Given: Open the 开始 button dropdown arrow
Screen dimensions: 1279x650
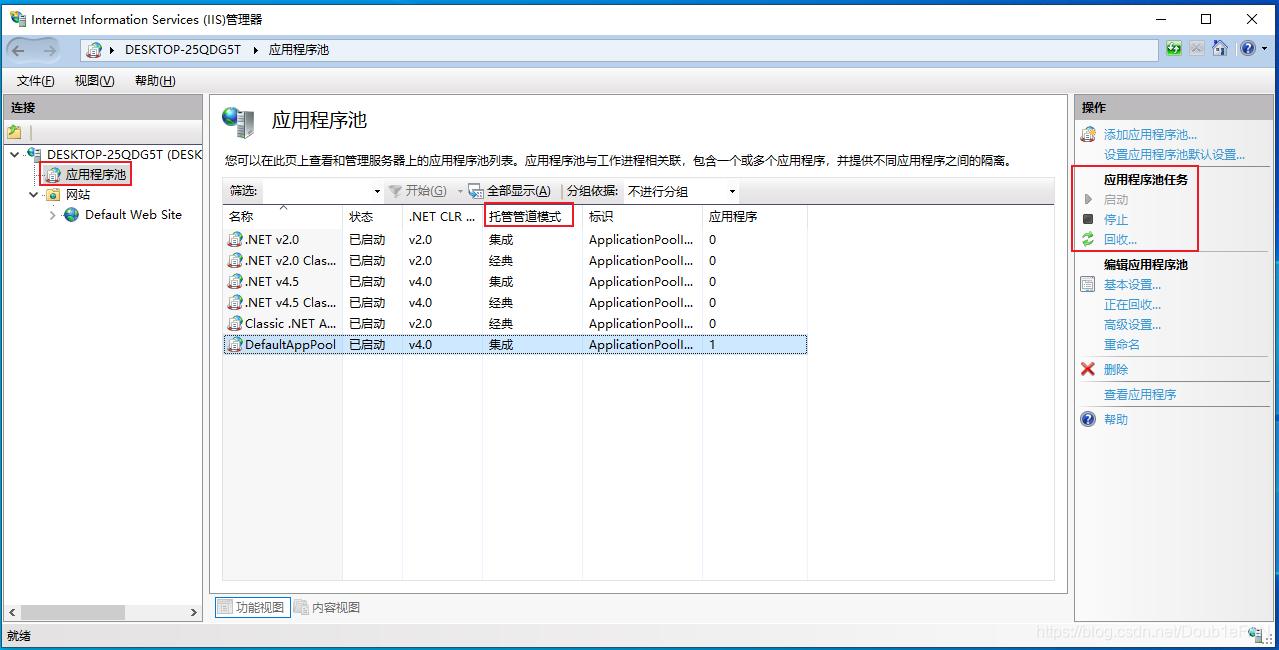Looking at the screenshot, I should point(460,191).
